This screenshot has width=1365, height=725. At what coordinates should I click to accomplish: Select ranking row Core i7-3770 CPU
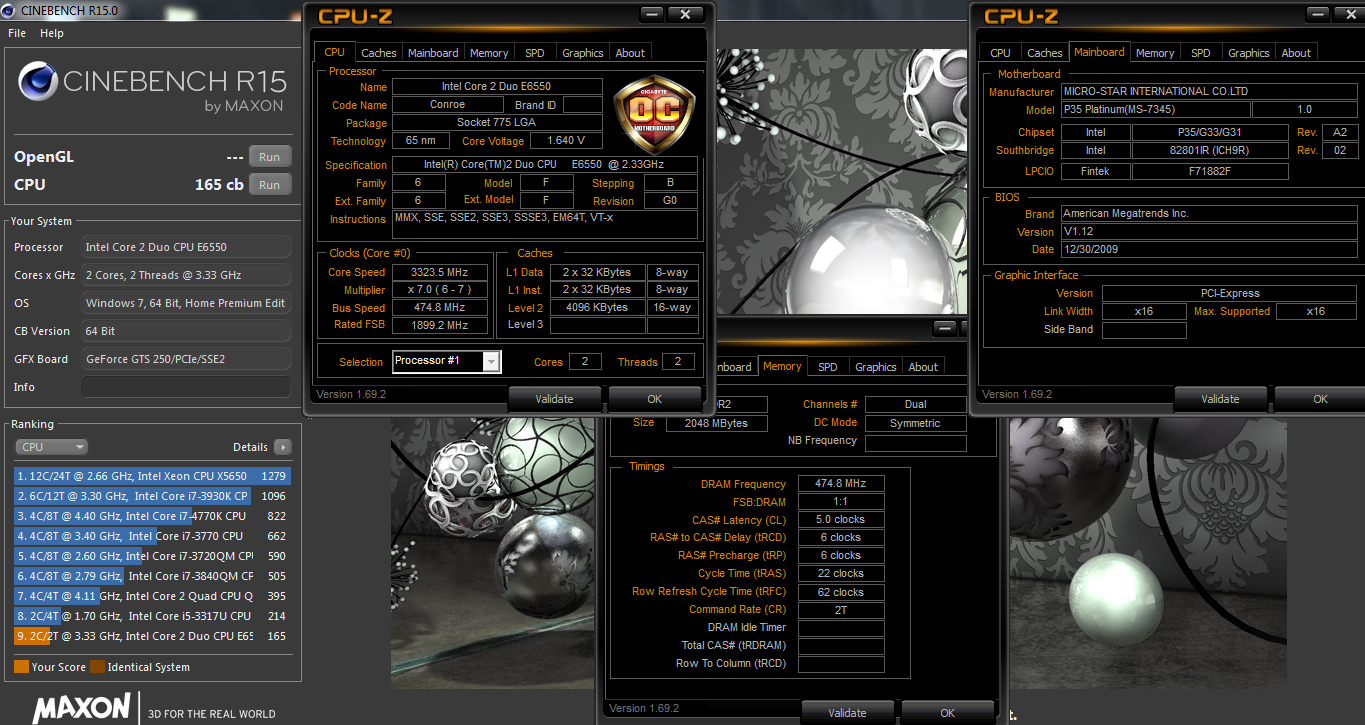coord(152,536)
